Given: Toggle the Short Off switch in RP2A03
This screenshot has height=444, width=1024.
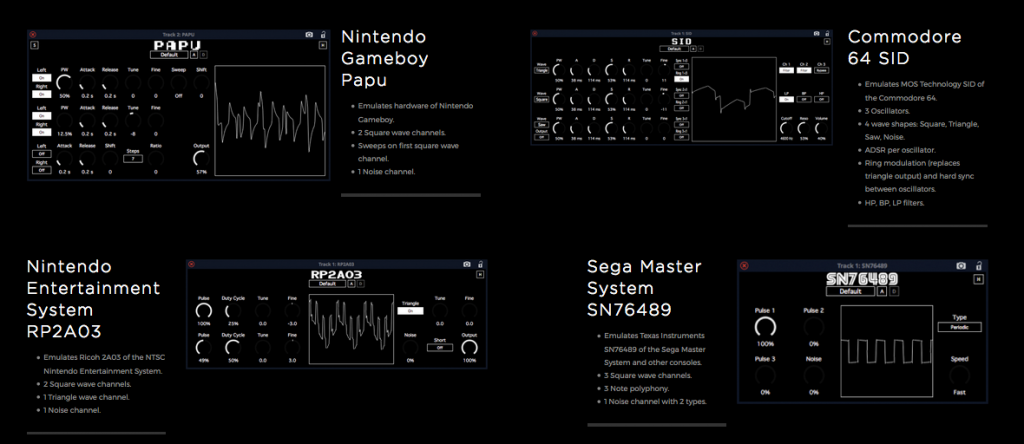Looking at the screenshot, I should (440, 348).
